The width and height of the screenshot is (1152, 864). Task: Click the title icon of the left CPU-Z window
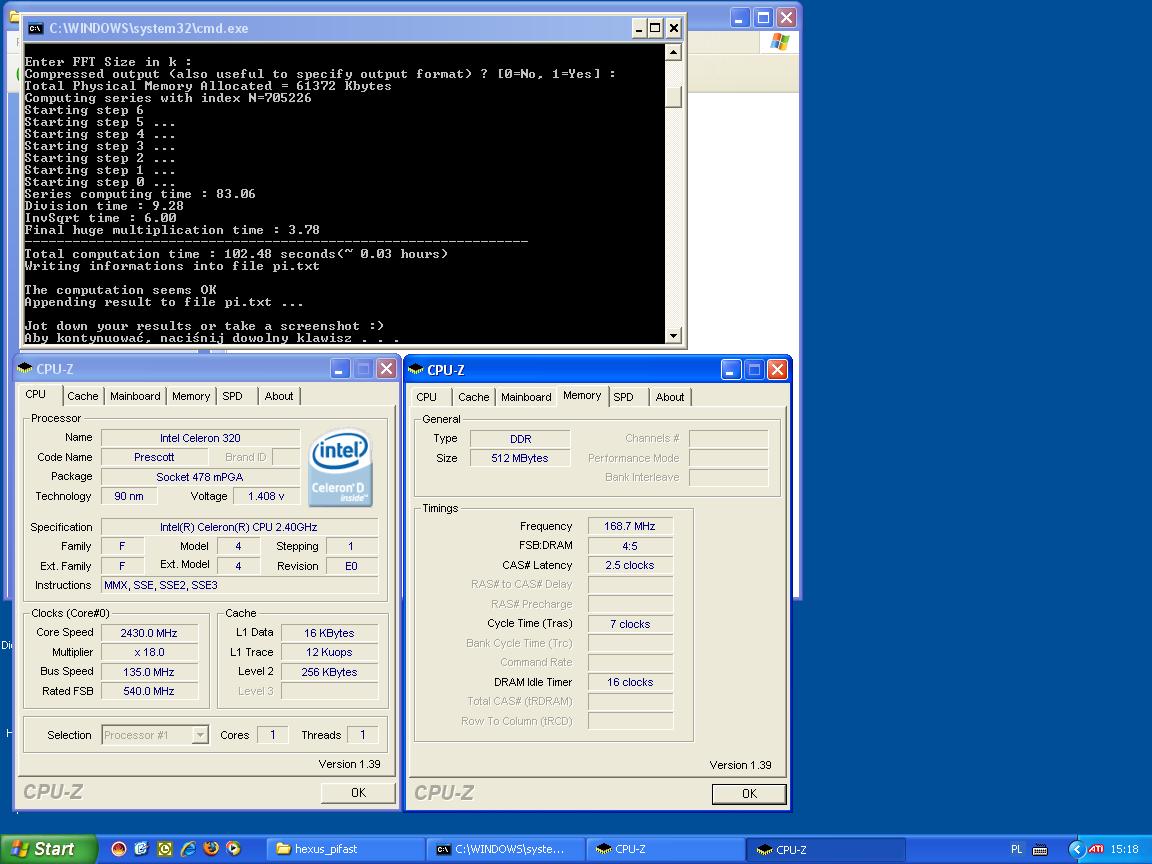(x=25, y=368)
